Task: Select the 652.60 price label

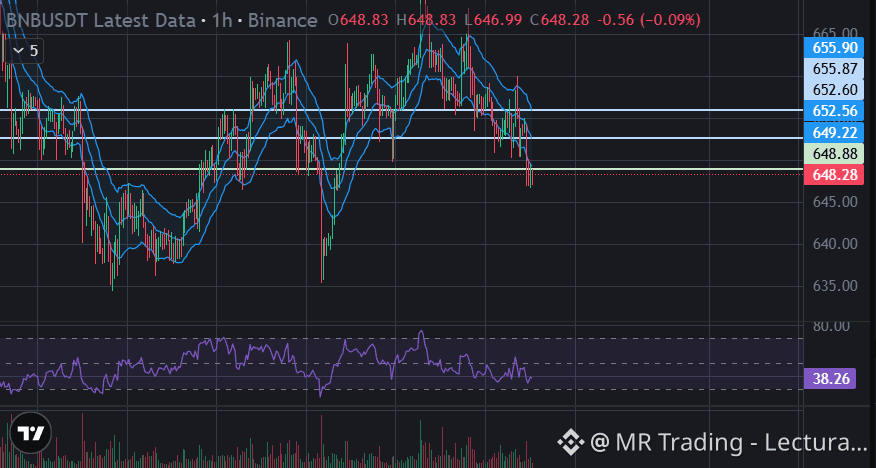Action: [x=834, y=90]
